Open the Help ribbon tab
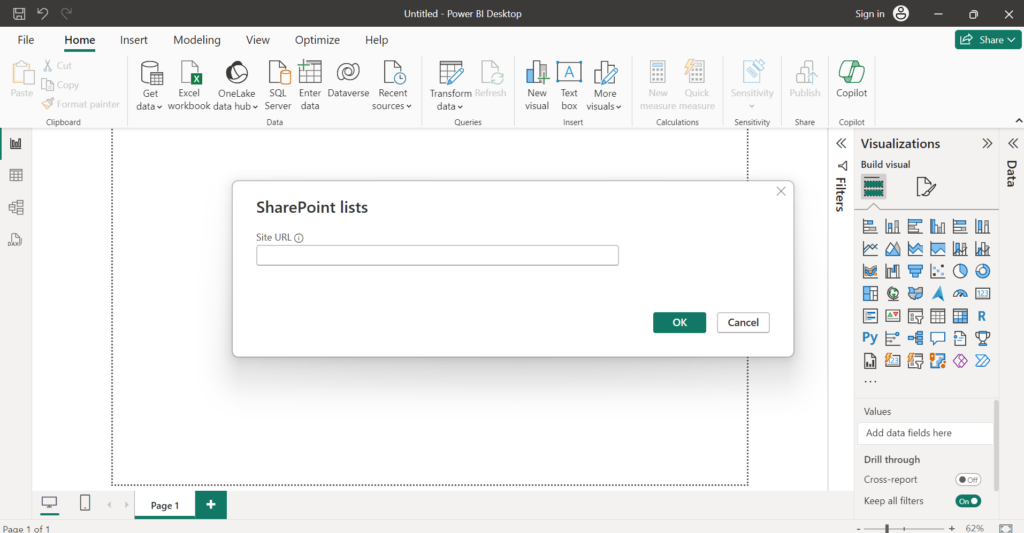The image size is (1024, 533). tap(376, 40)
